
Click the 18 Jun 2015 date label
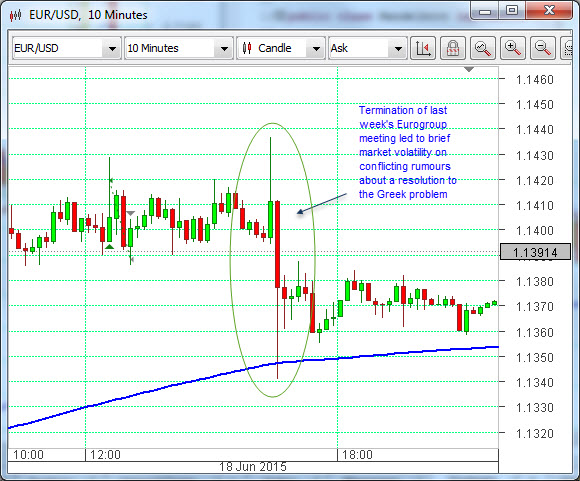[253, 467]
